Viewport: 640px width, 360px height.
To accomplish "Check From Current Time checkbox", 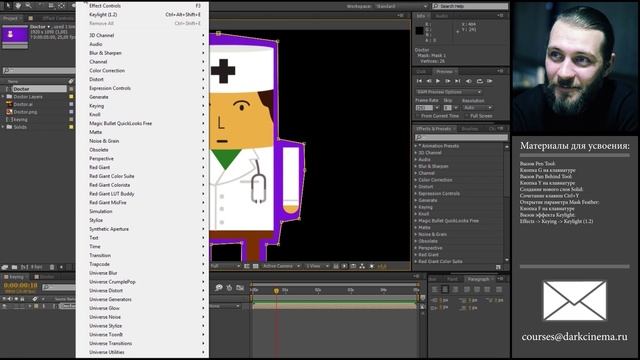I will click(418, 116).
